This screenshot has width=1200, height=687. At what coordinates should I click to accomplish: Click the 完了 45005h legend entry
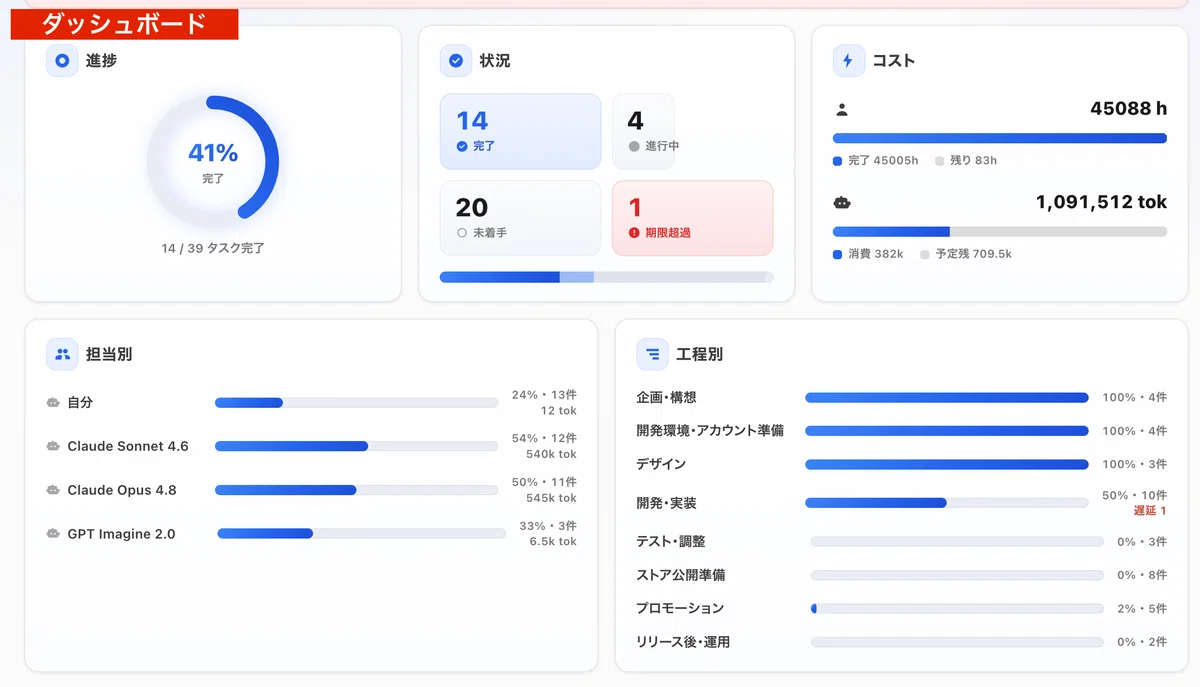(x=876, y=160)
